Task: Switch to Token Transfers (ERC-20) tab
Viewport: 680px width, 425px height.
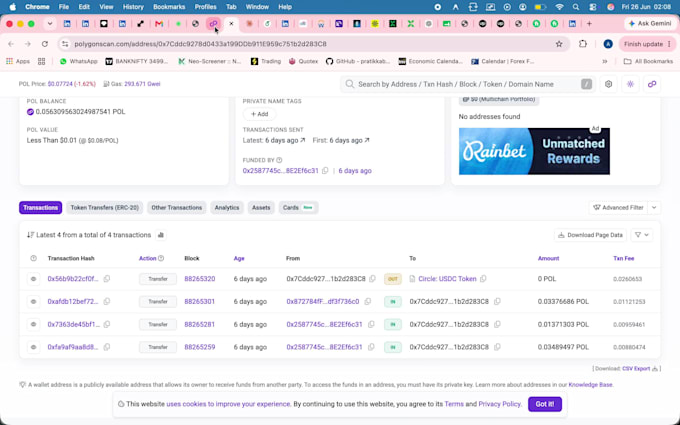Action: coord(105,208)
